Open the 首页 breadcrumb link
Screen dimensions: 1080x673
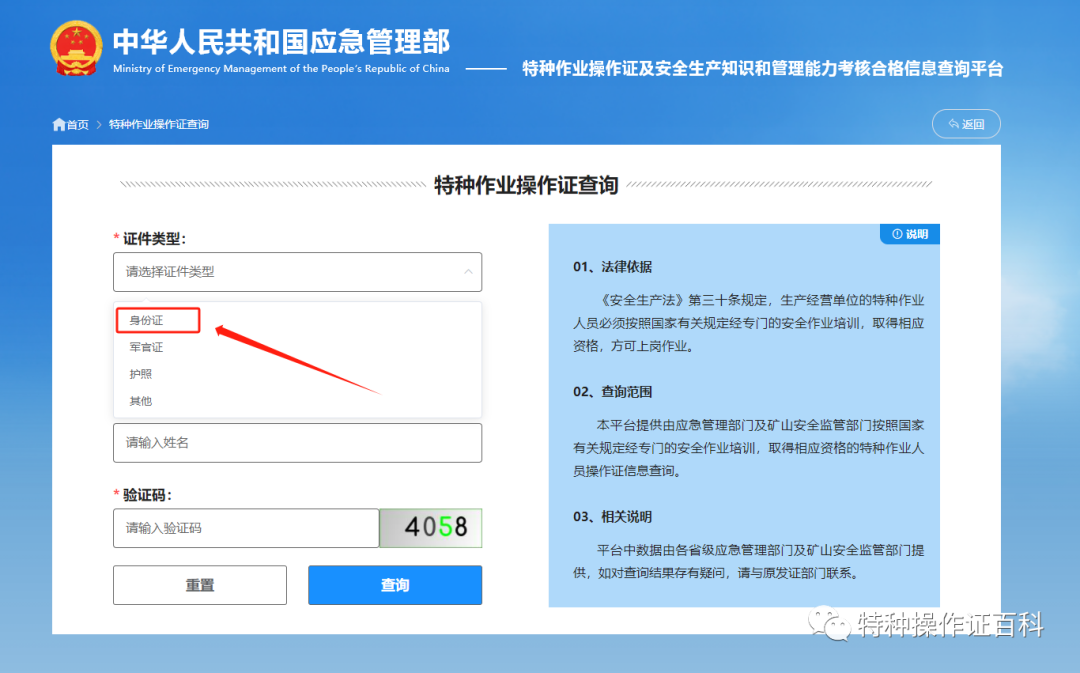[x=77, y=125]
